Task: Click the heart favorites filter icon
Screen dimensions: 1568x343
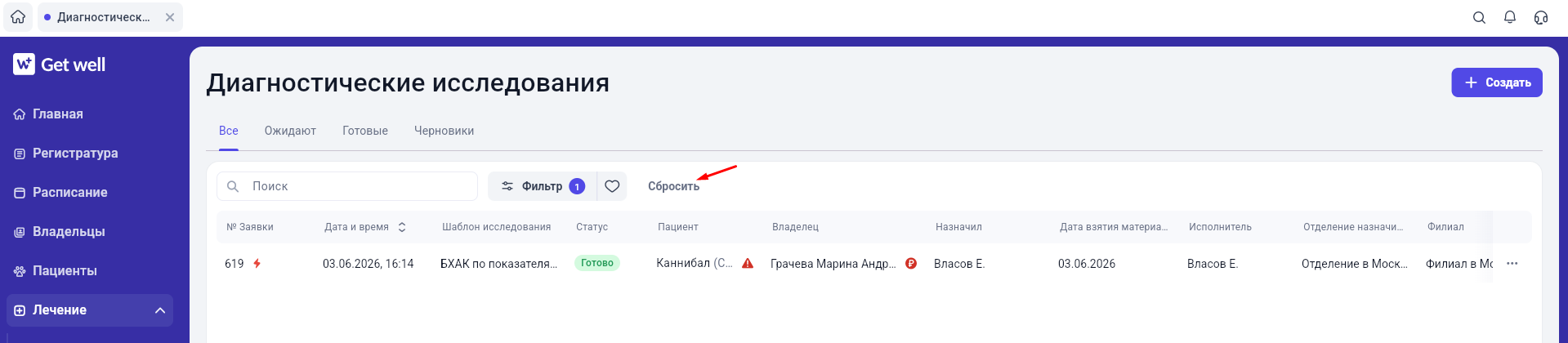Action: pos(612,186)
